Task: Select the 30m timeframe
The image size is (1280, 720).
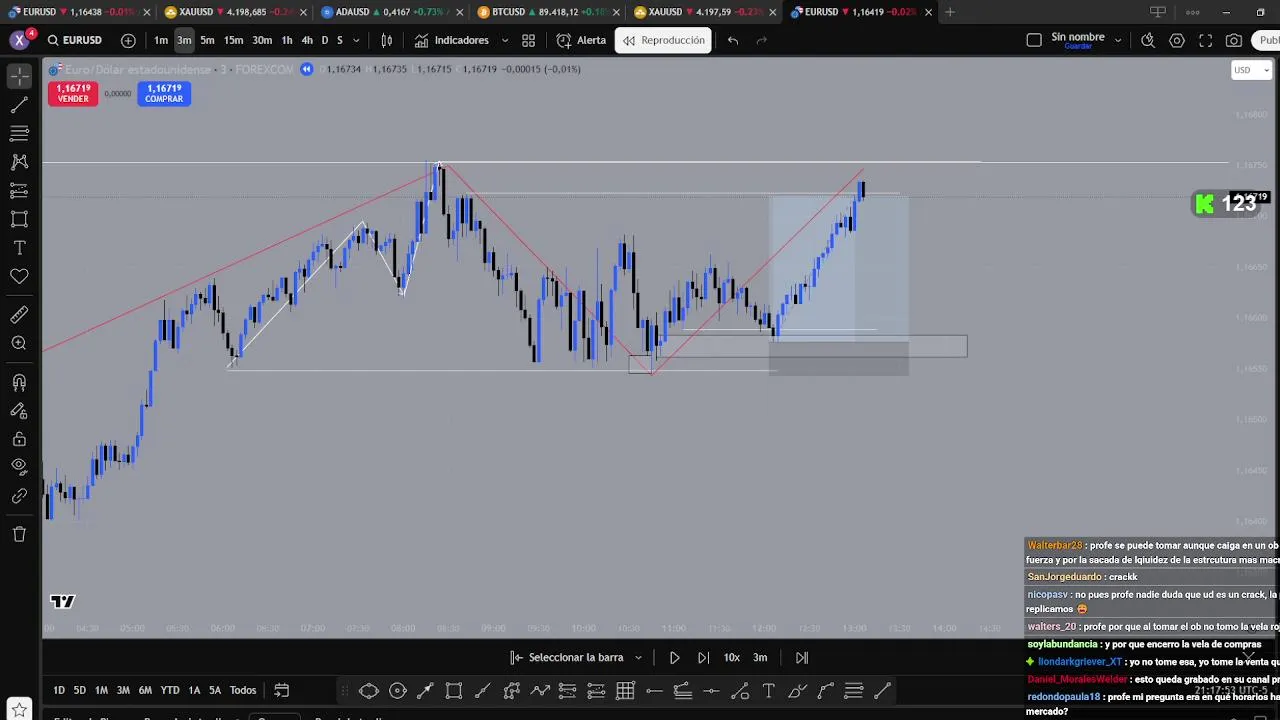Action: pos(262,40)
